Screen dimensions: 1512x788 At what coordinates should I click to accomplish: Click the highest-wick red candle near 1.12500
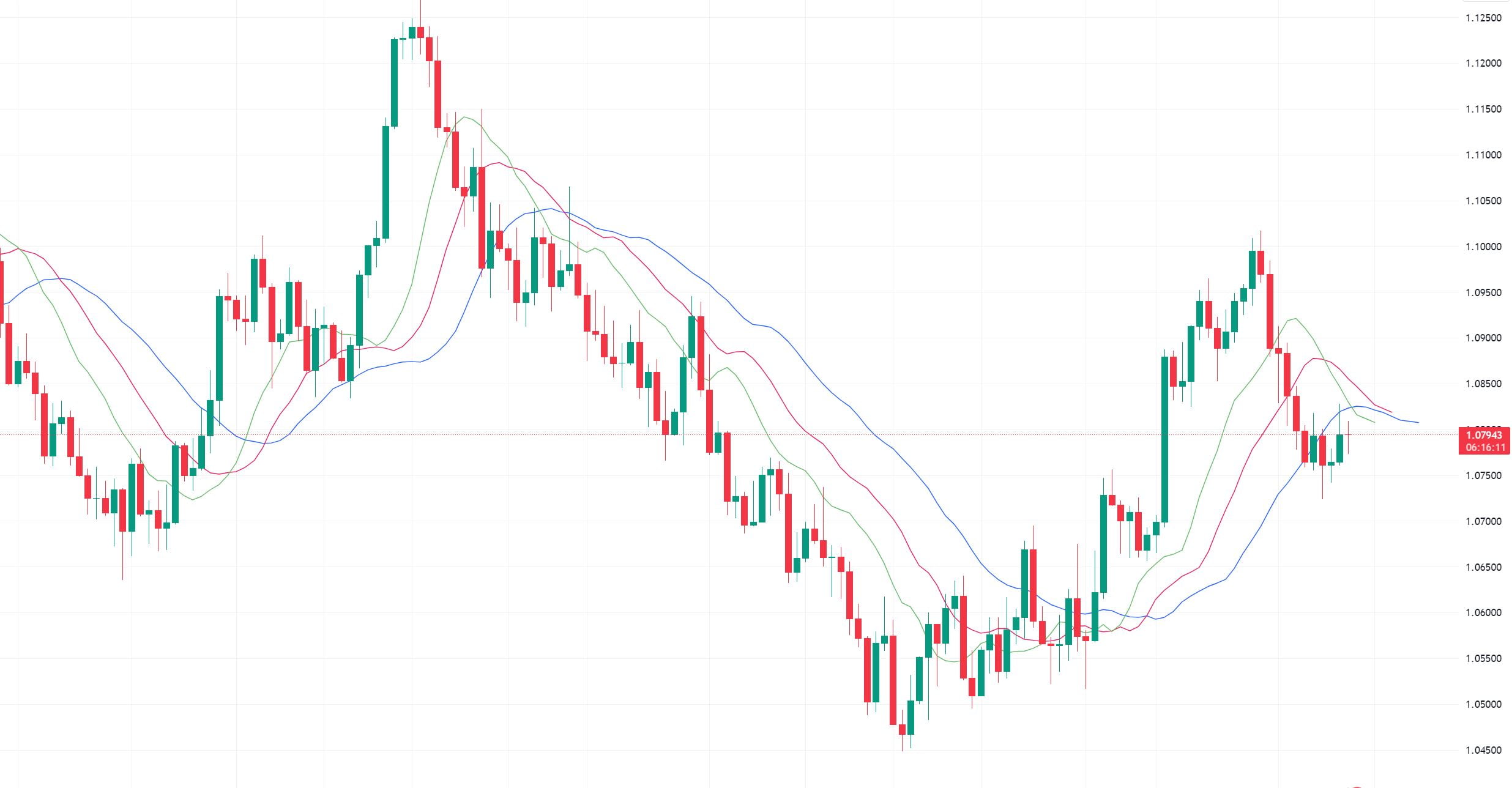pyautogui.click(x=420, y=32)
